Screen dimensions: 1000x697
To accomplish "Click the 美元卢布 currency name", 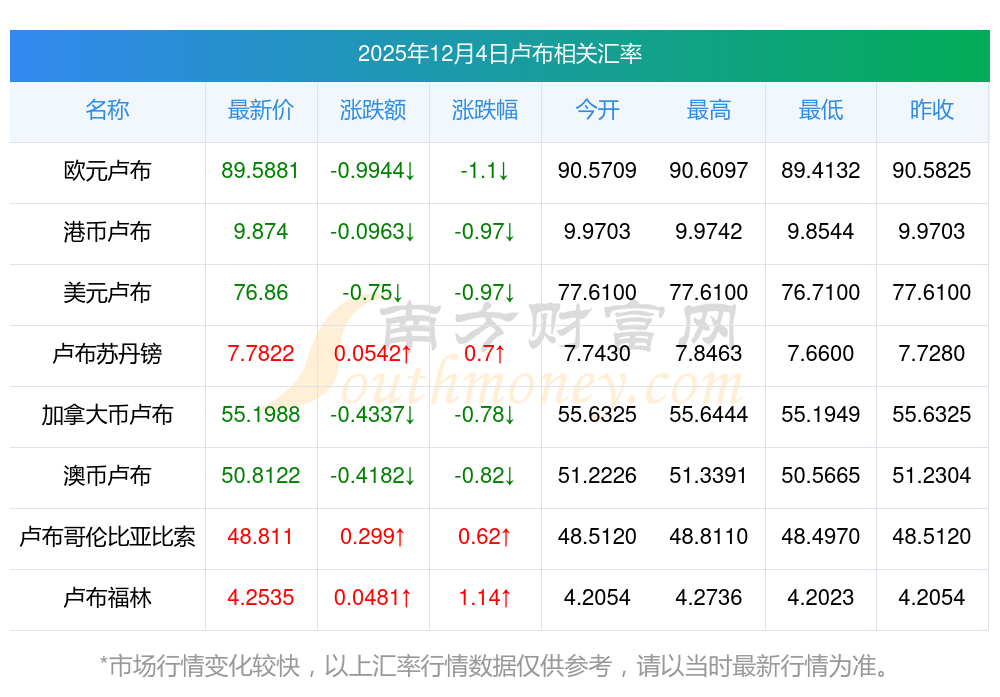I will [x=107, y=293].
